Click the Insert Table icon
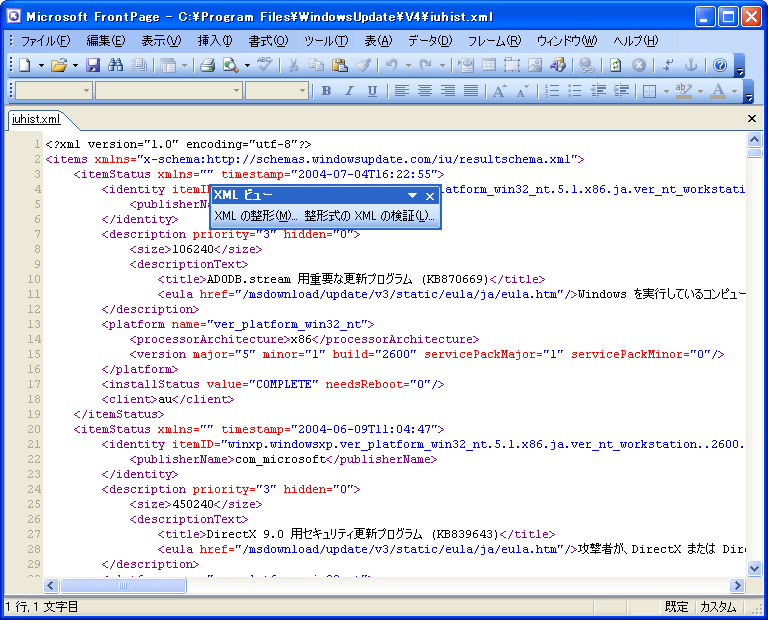This screenshot has width=768, height=620. pos(489,65)
